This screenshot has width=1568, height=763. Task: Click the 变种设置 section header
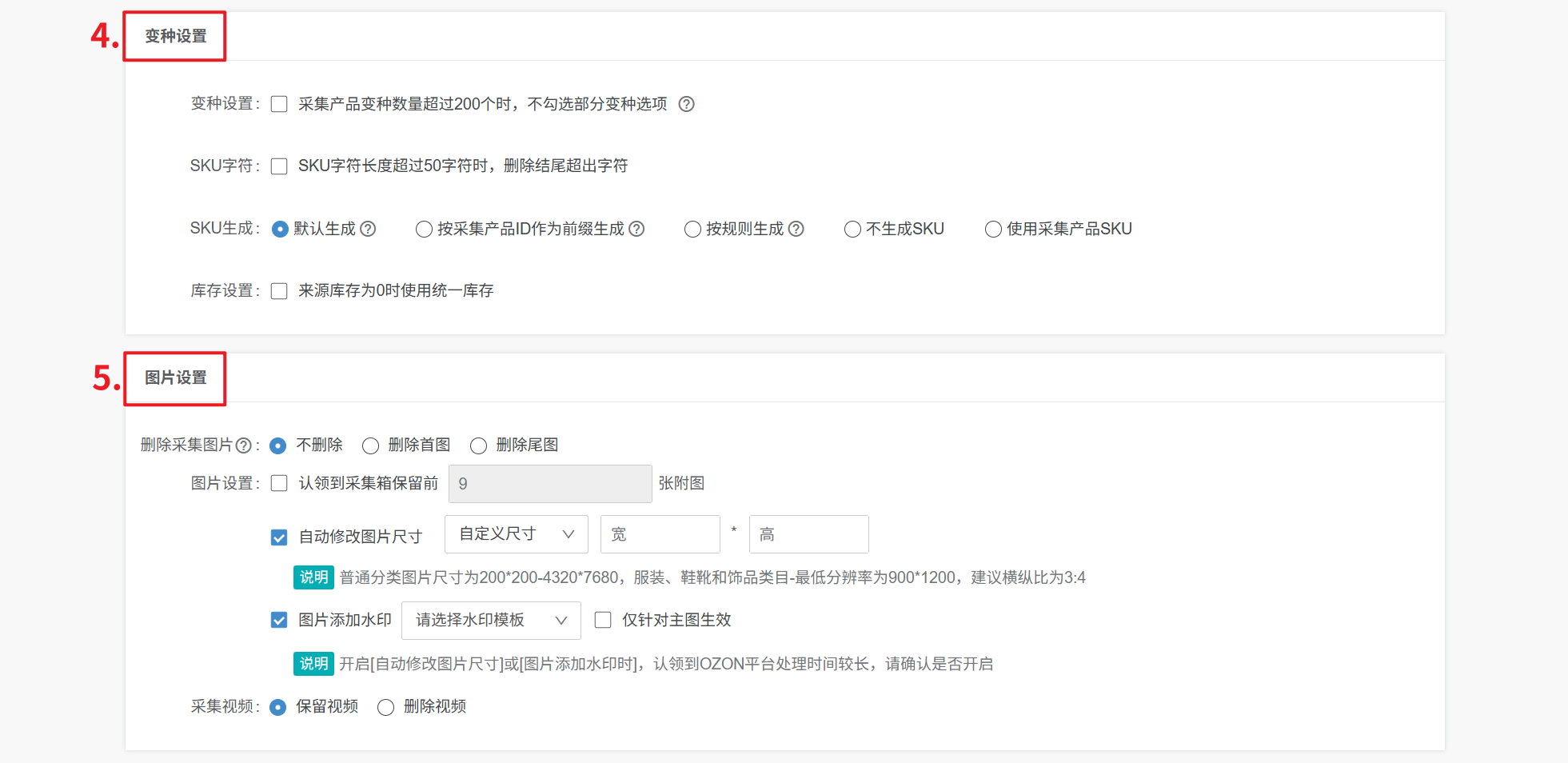coord(175,36)
